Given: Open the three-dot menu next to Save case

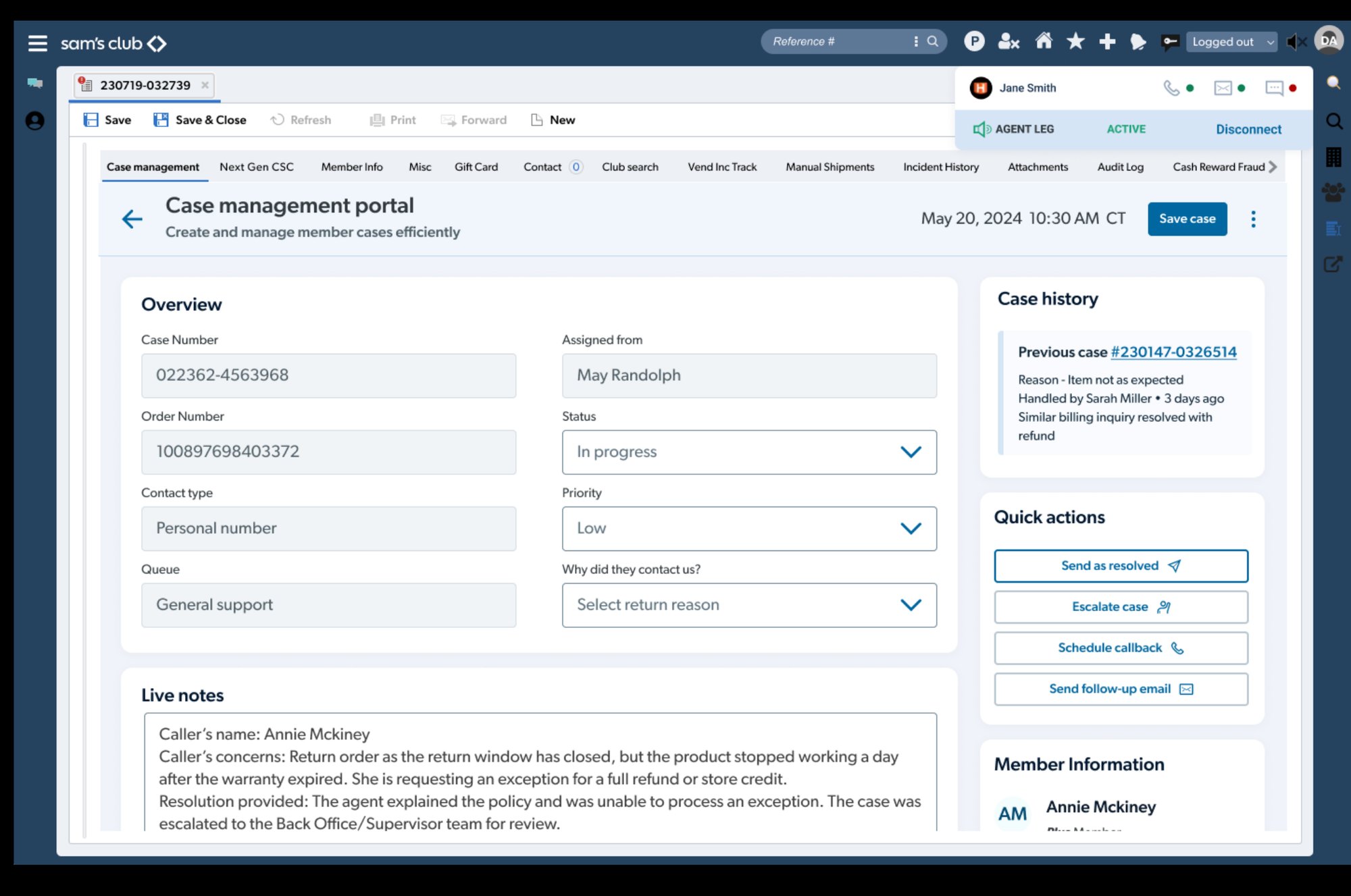Looking at the screenshot, I should point(1253,219).
